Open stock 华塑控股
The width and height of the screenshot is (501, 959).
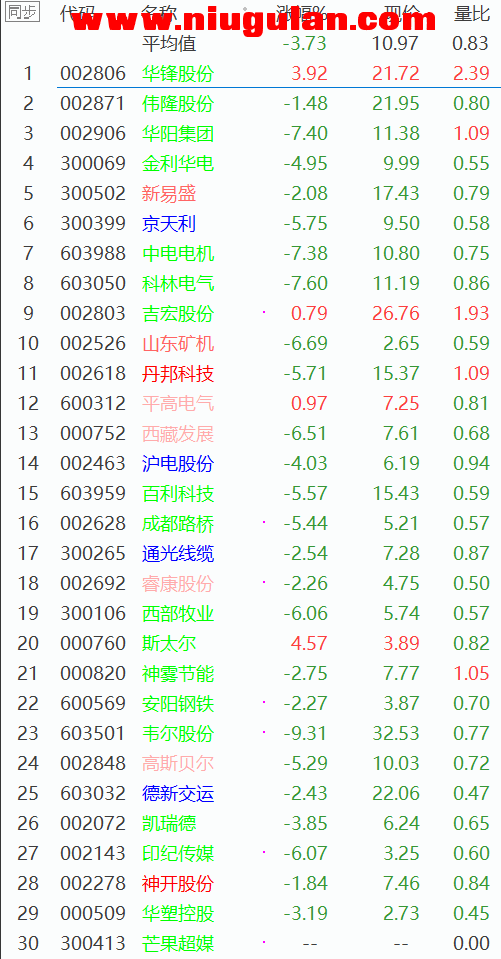coord(178,914)
